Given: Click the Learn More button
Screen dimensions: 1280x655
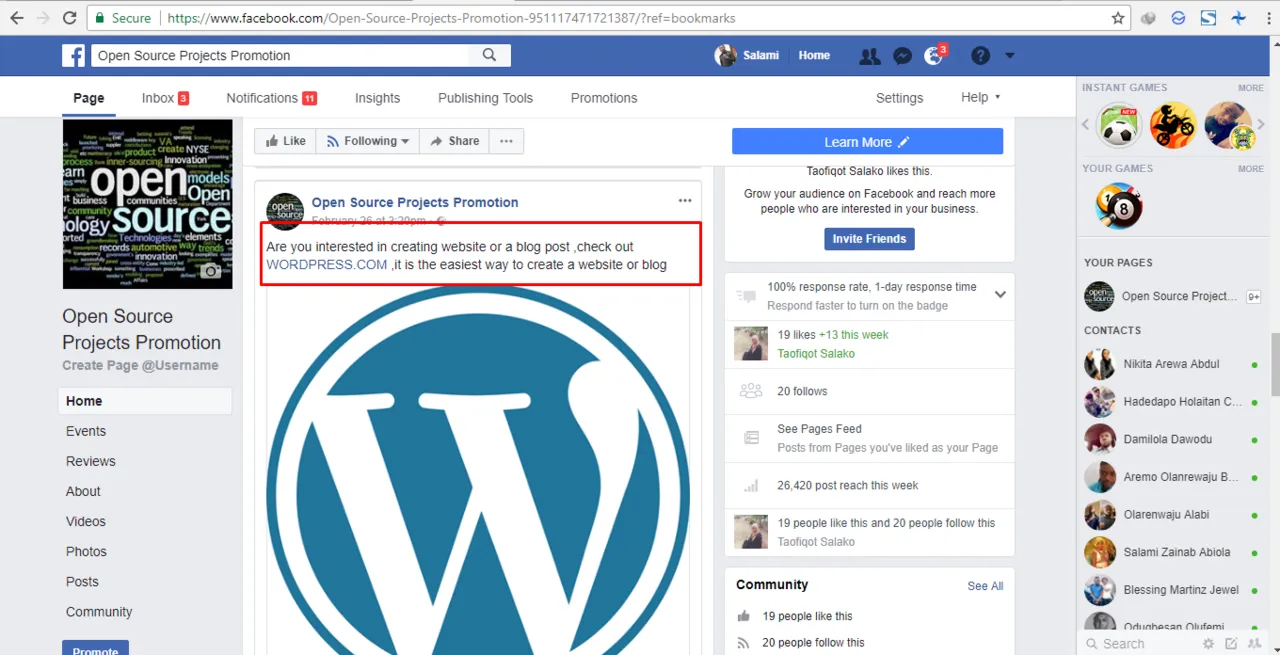Looking at the screenshot, I should (x=867, y=141).
